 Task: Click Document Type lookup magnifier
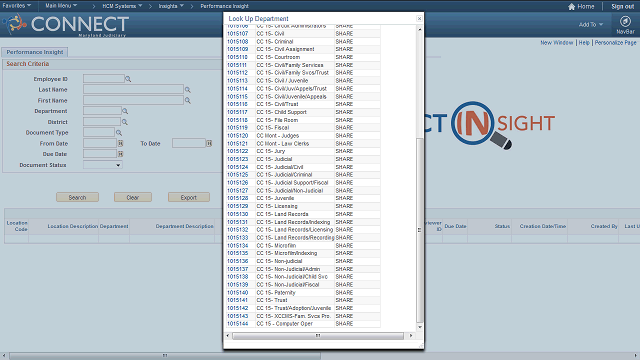[x=119, y=133]
